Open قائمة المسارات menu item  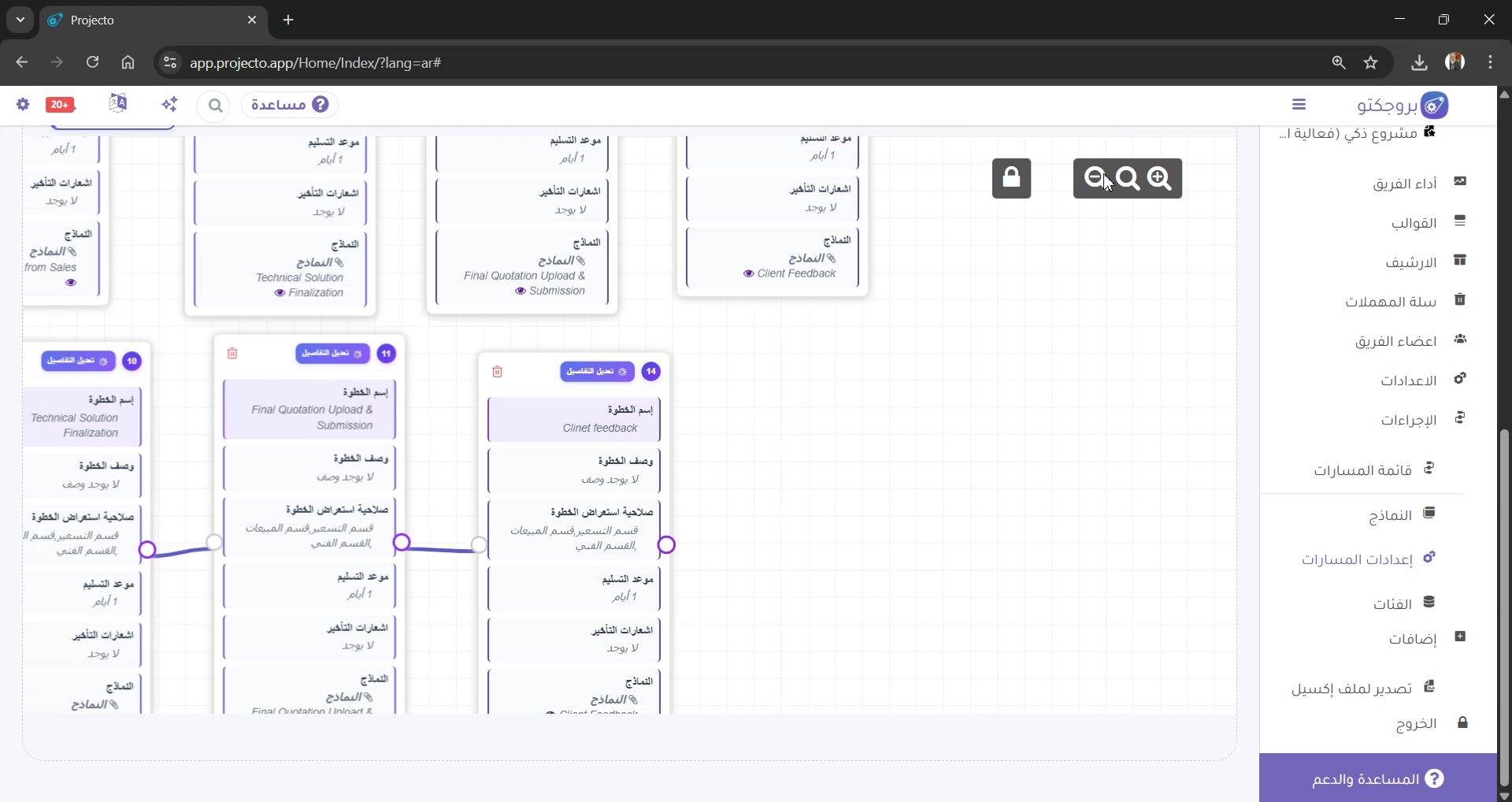coord(1374,470)
